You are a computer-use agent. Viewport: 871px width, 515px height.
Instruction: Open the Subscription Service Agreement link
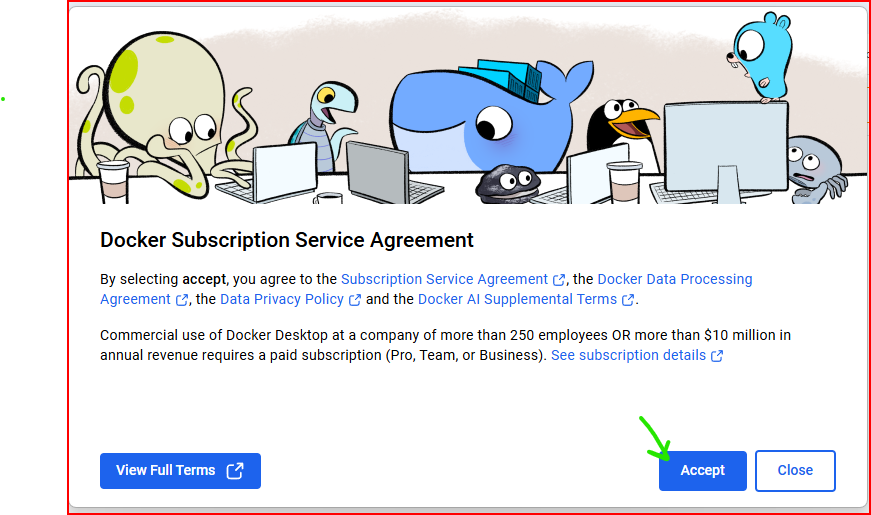pyautogui.click(x=444, y=279)
